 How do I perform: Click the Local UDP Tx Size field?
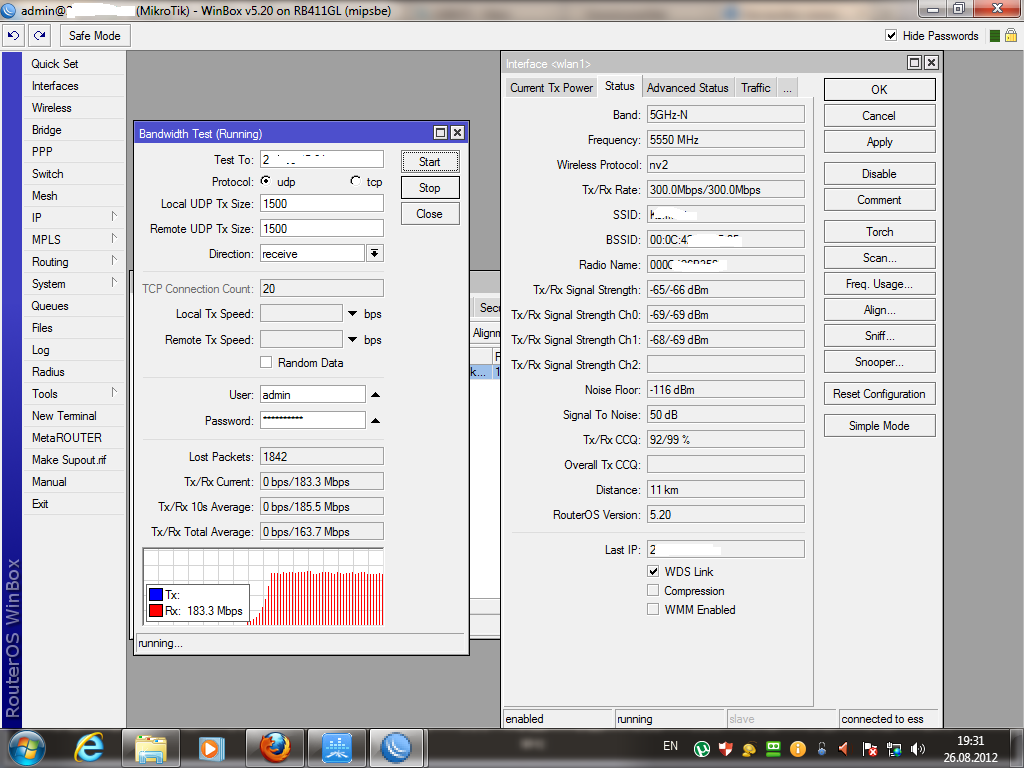[x=321, y=203]
